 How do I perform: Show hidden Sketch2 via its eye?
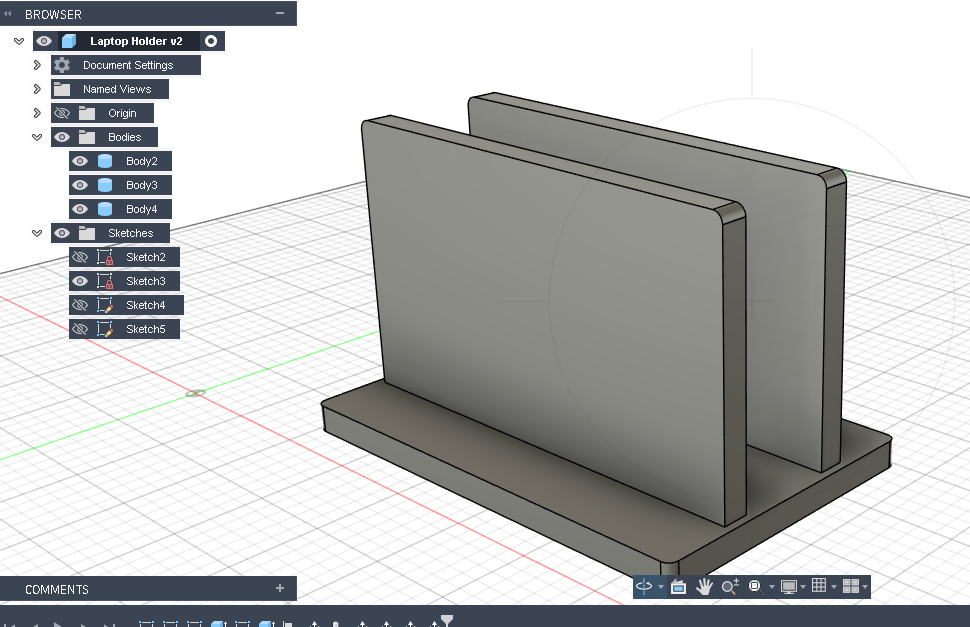click(x=80, y=257)
